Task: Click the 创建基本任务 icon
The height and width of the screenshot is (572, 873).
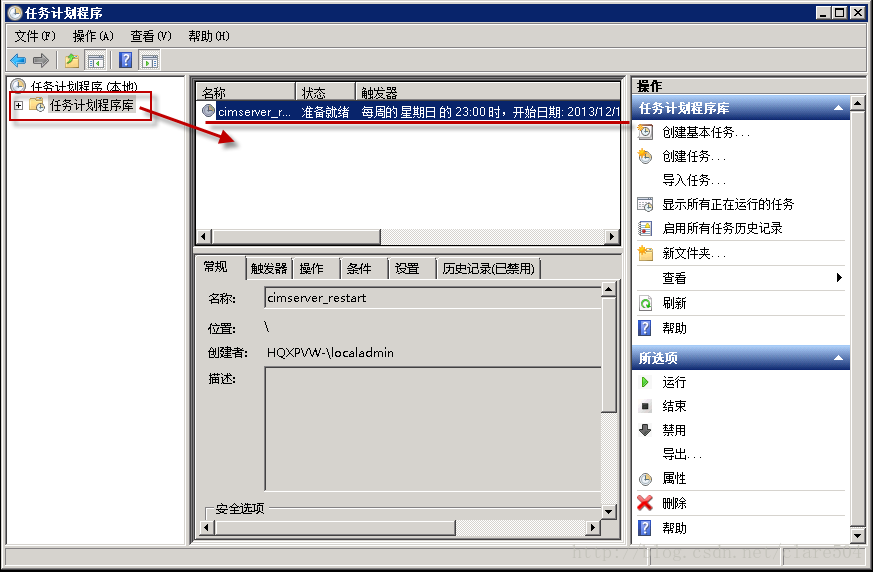Action: coord(645,132)
